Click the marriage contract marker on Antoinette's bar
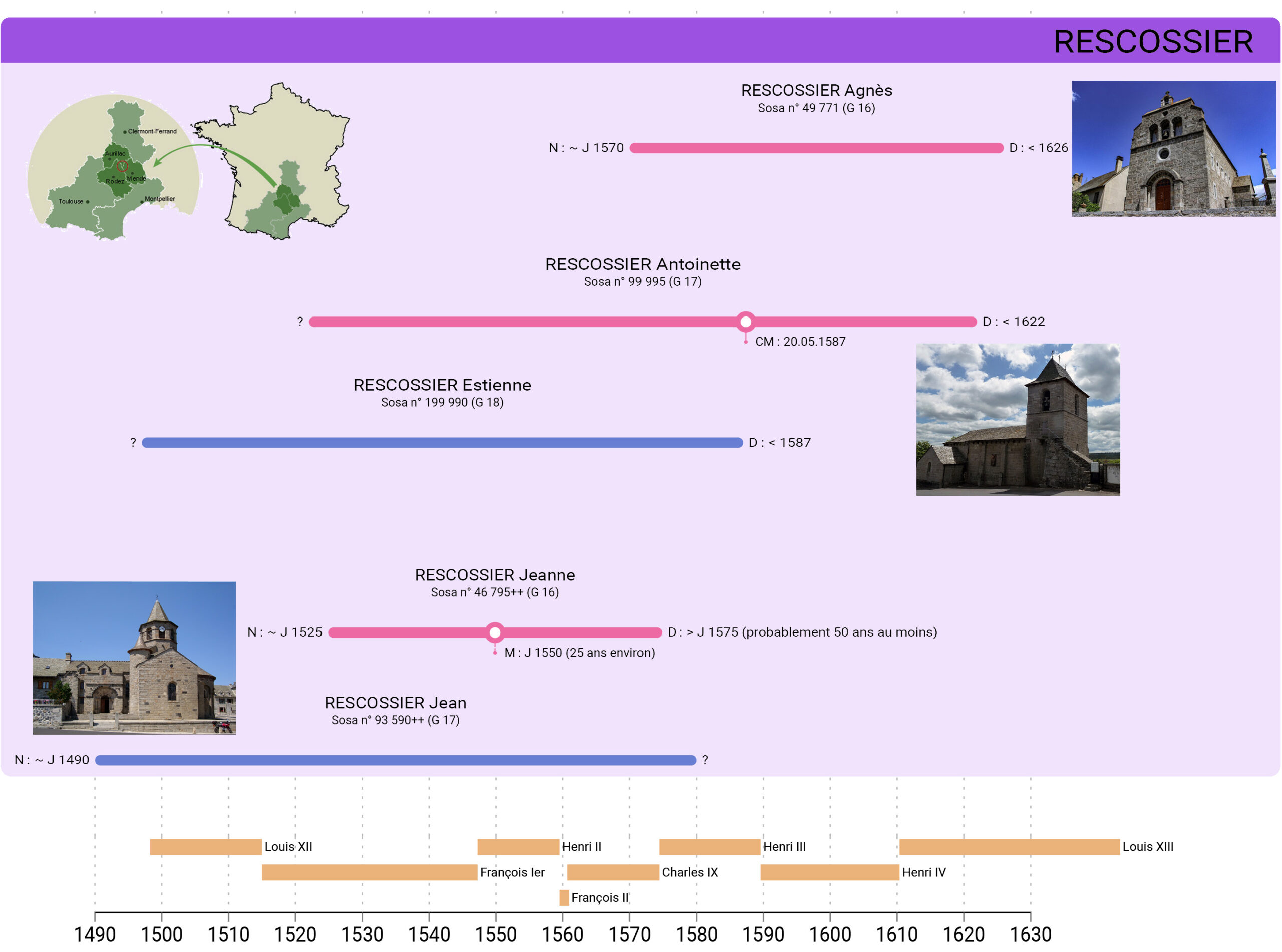The height and width of the screenshot is (952, 1282). pyautogui.click(x=745, y=322)
